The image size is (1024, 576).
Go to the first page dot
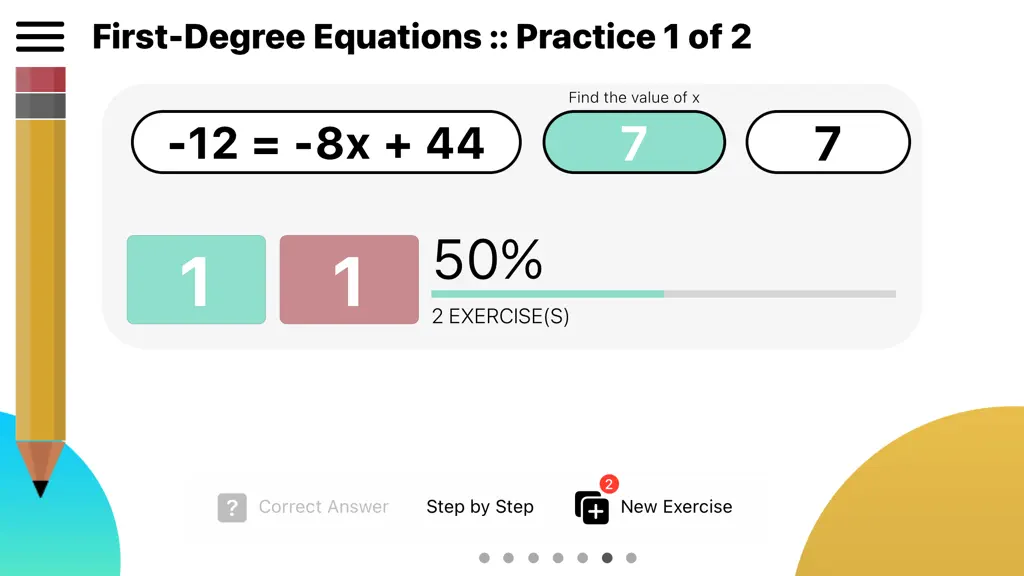(x=484, y=558)
